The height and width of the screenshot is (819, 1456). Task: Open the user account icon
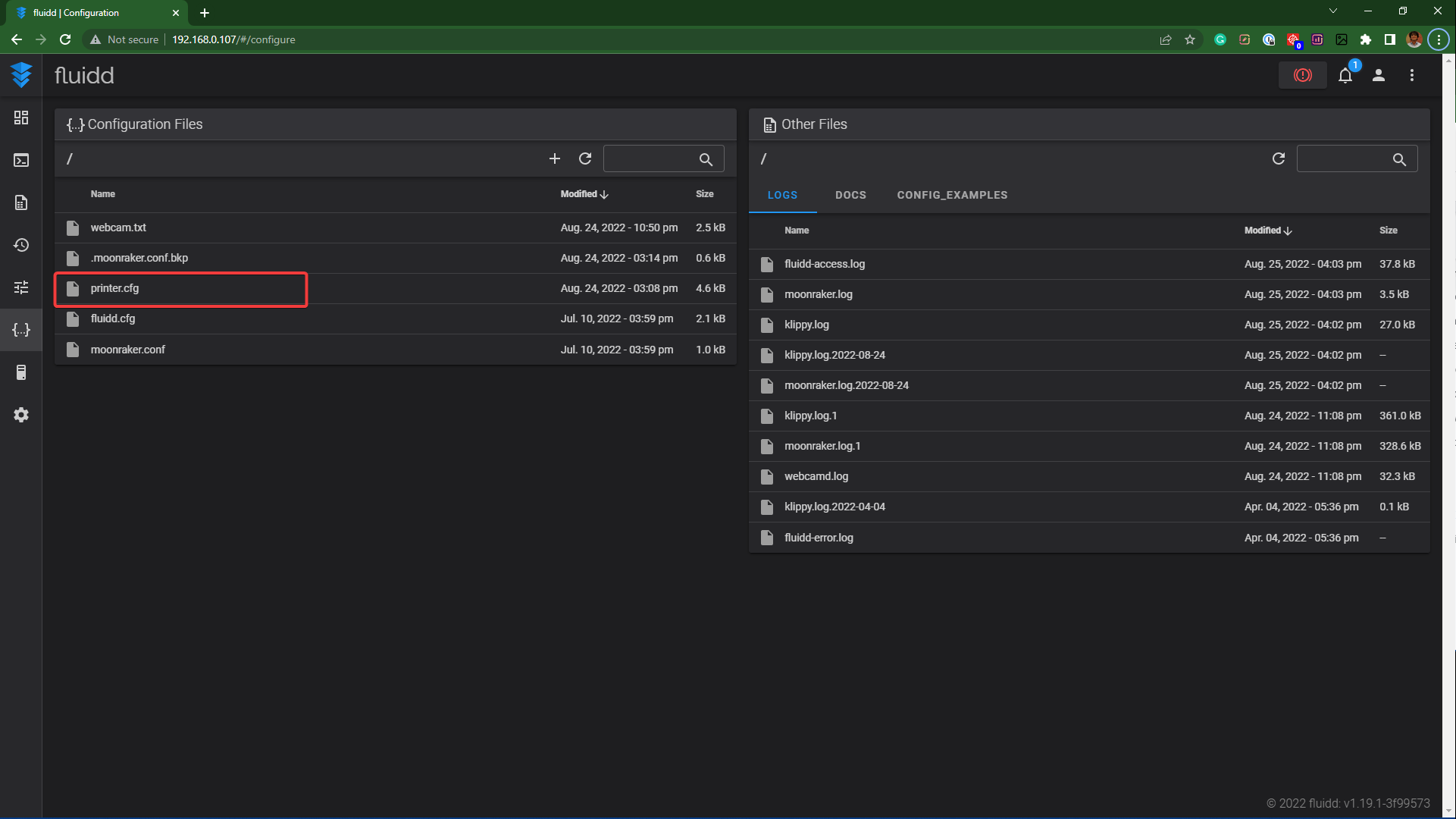click(1379, 75)
